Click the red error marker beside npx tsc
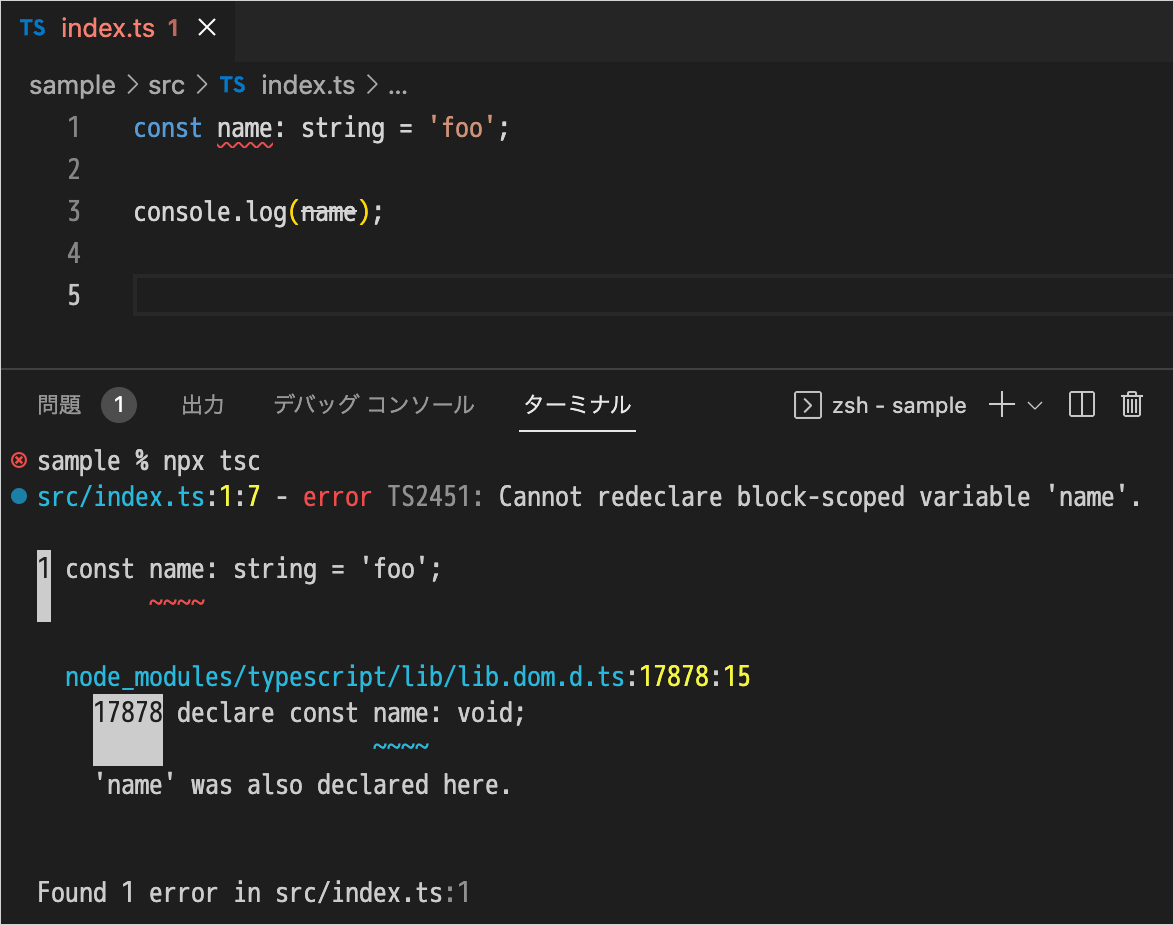The width and height of the screenshot is (1174, 925). pyautogui.click(x=18, y=461)
